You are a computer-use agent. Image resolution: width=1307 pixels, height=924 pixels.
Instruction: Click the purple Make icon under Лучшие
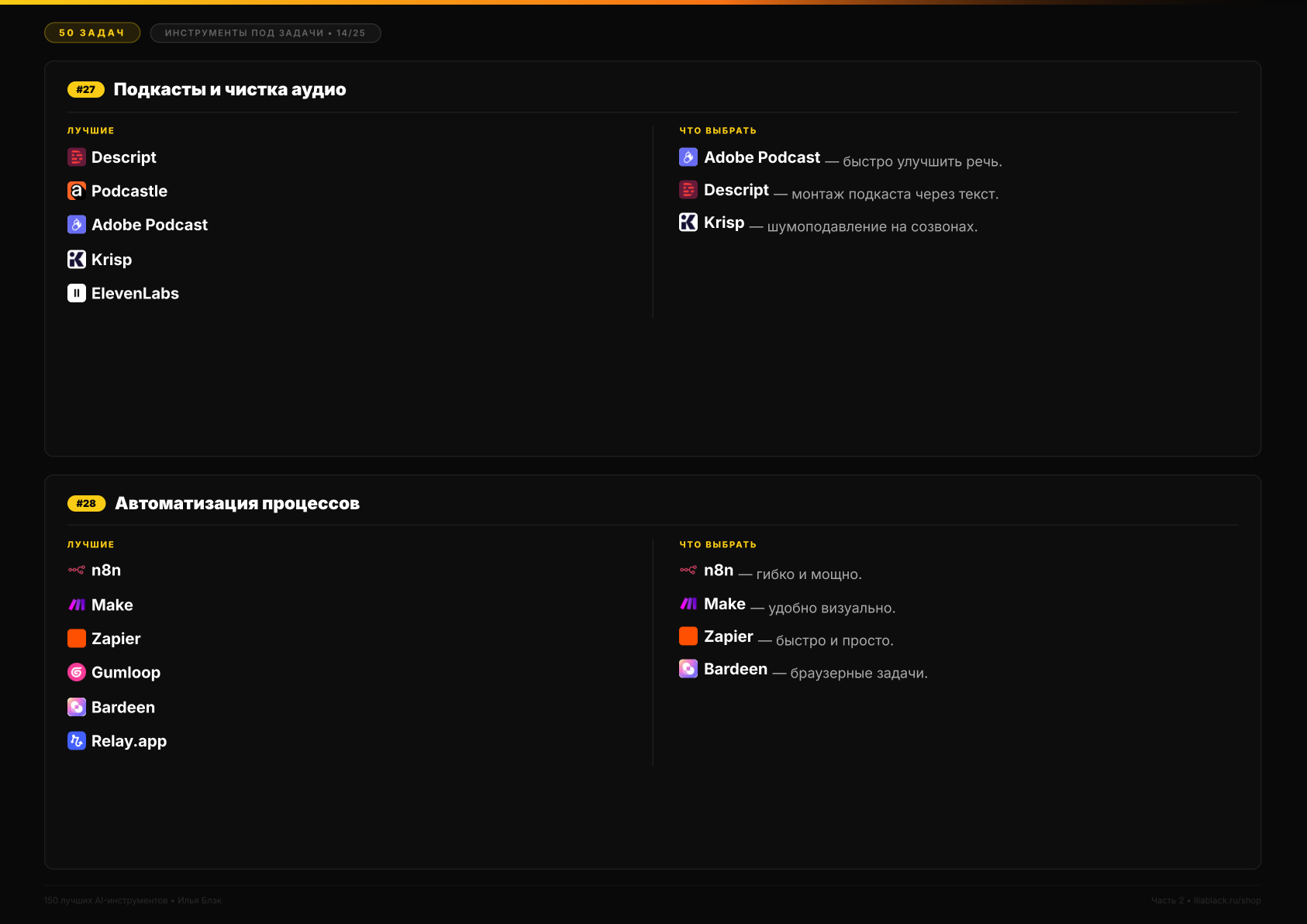[x=77, y=605]
